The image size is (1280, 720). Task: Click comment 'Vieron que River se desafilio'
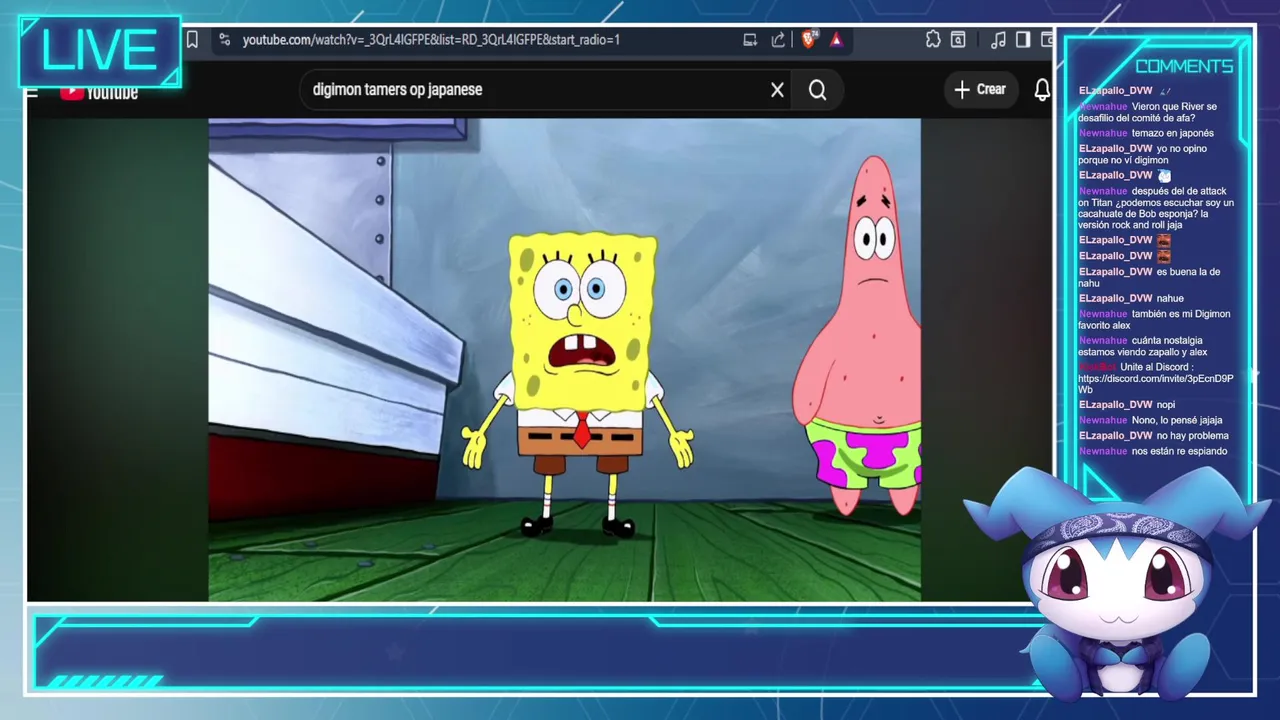(1147, 112)
